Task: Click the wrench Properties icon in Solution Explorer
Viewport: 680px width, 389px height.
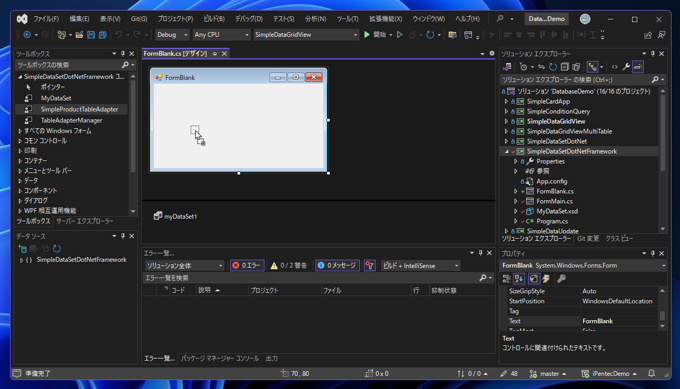Action: point(626,67)
